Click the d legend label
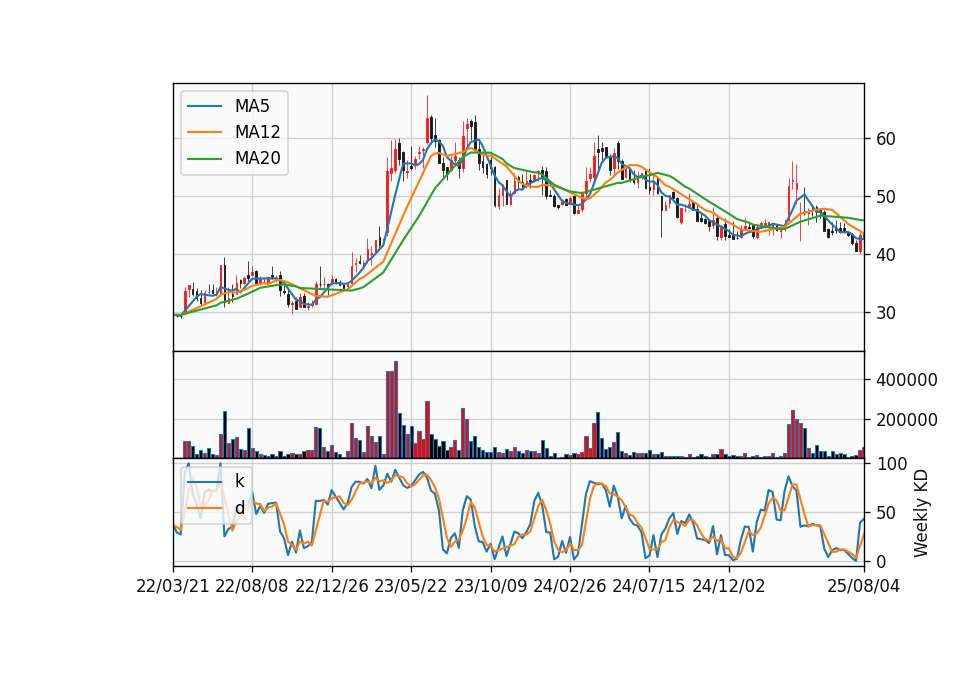This screenshot has height=690, width=960. (239, 508)
